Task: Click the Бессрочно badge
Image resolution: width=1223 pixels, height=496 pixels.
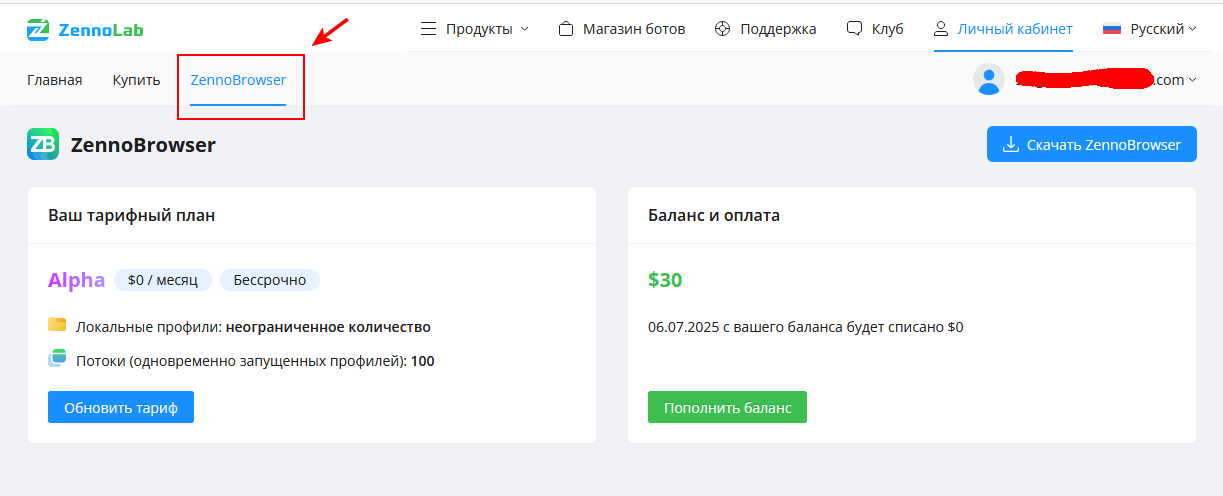Action: 270,280
